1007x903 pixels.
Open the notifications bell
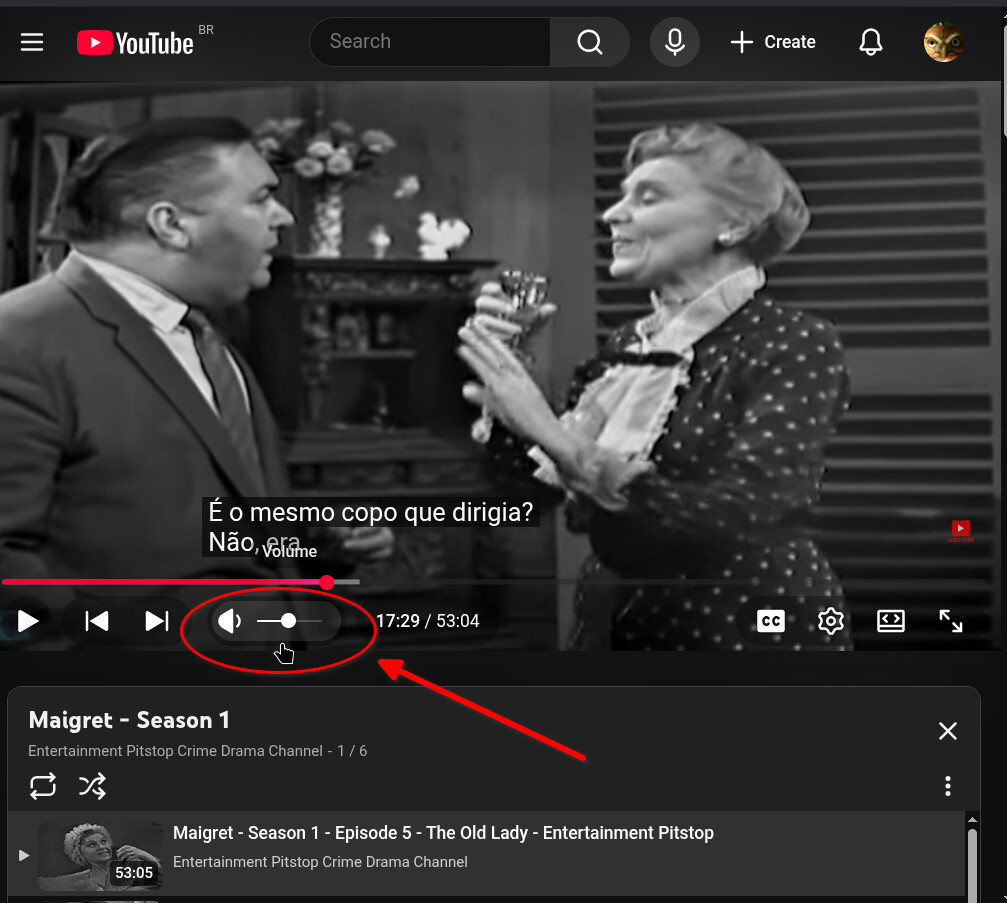point(871,42)
